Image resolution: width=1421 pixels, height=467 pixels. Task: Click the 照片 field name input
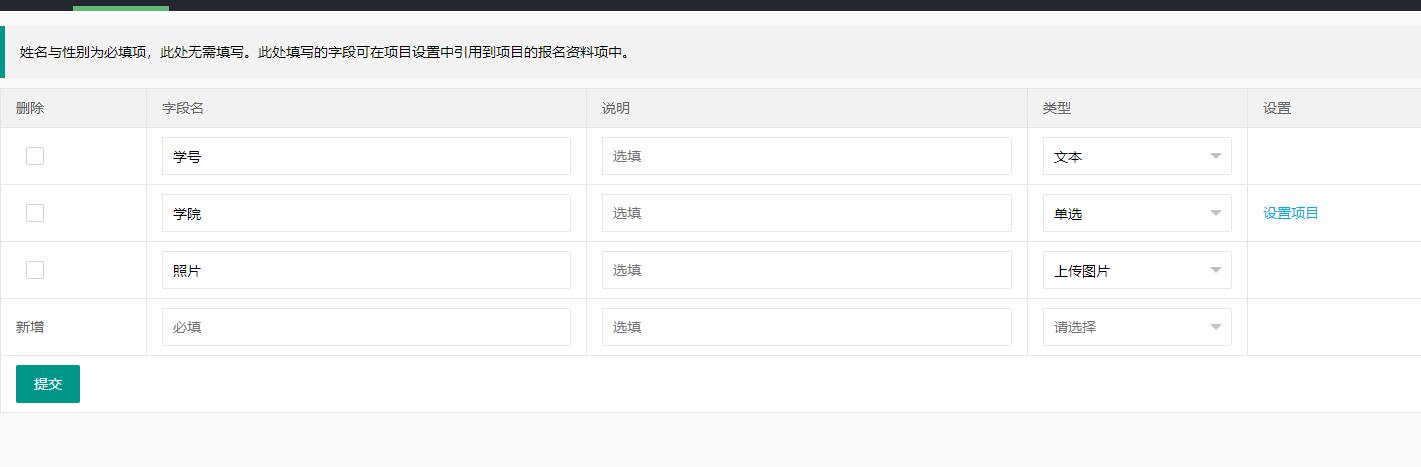(366, 270)
